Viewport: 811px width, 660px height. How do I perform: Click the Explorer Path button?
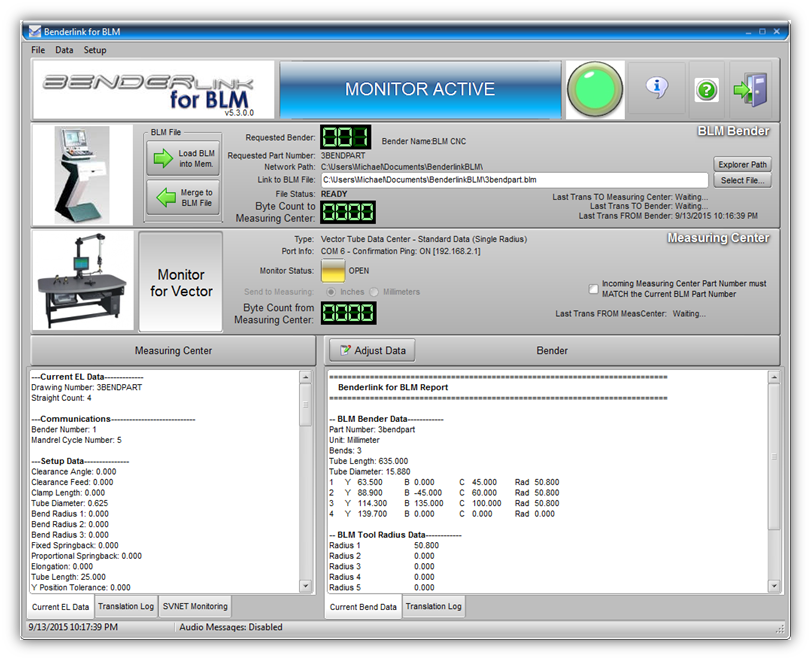pos(742,164)
